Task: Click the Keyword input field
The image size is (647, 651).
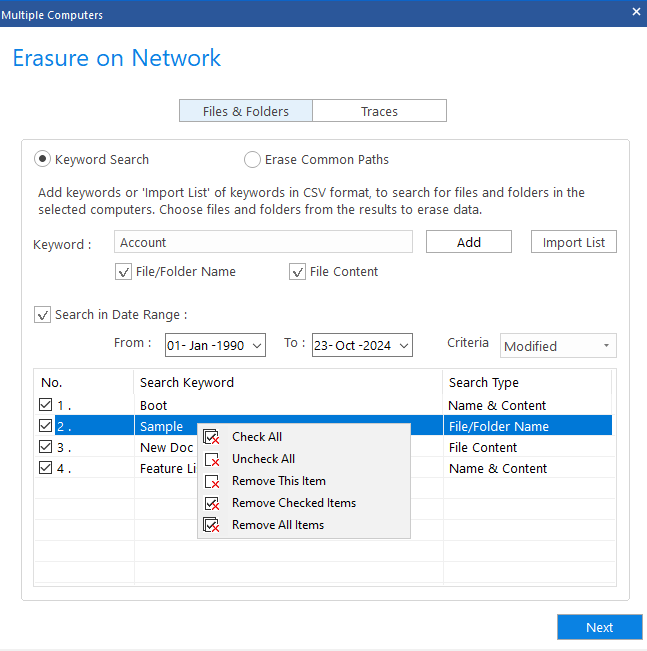Action: tap(263, 242)
